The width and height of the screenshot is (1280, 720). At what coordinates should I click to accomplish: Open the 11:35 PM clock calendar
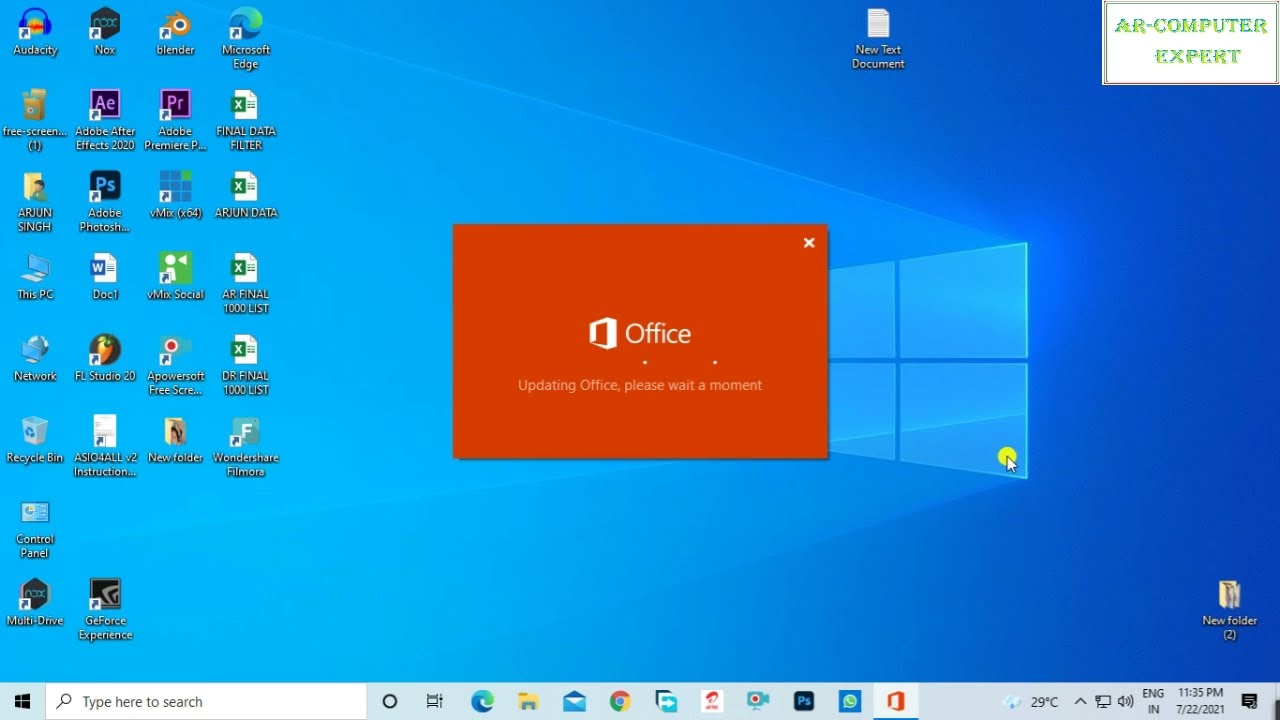coord(1200,701)
